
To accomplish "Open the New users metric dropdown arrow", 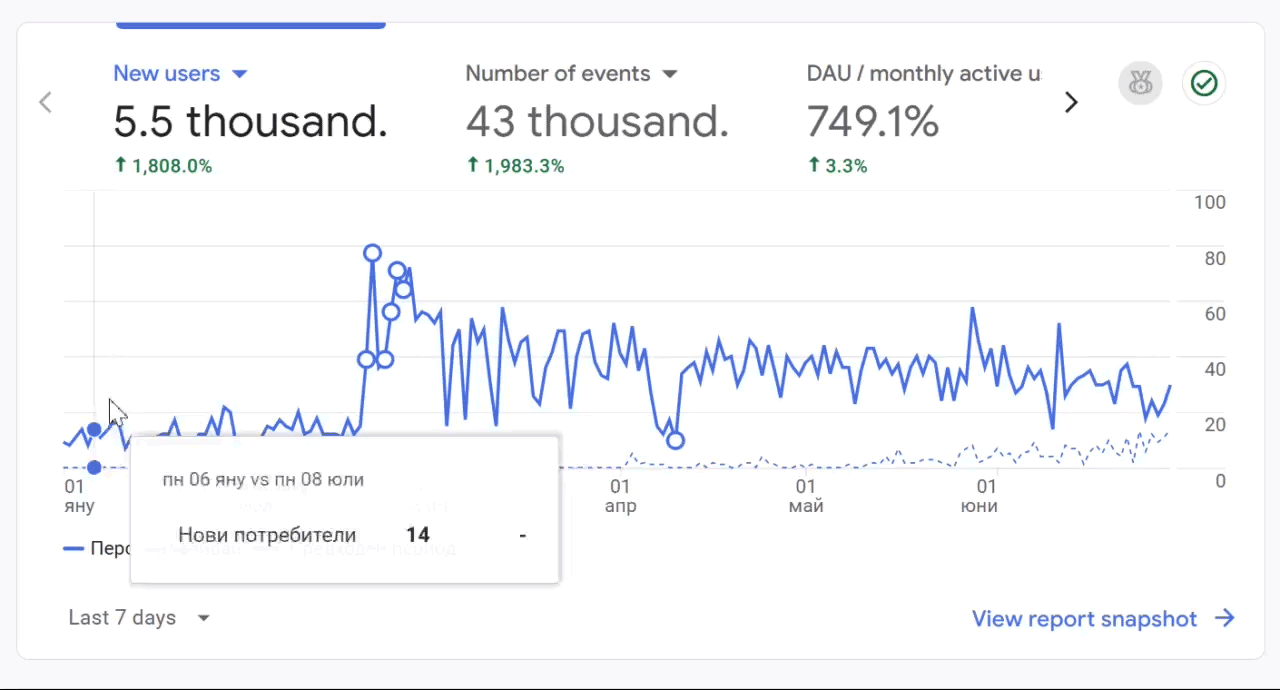I will (x=239, y=74).
